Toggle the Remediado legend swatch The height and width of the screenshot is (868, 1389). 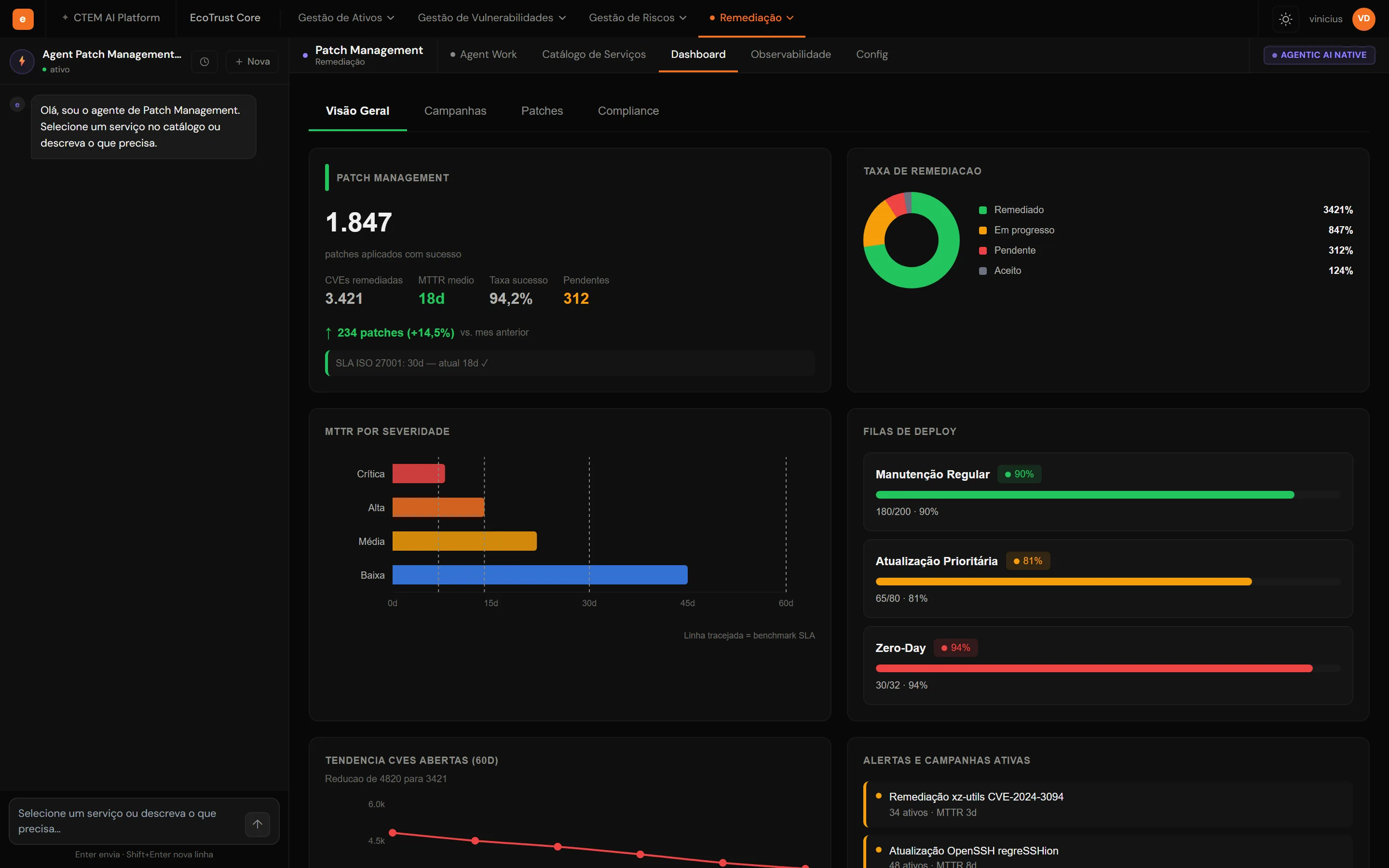coord(982,210)
